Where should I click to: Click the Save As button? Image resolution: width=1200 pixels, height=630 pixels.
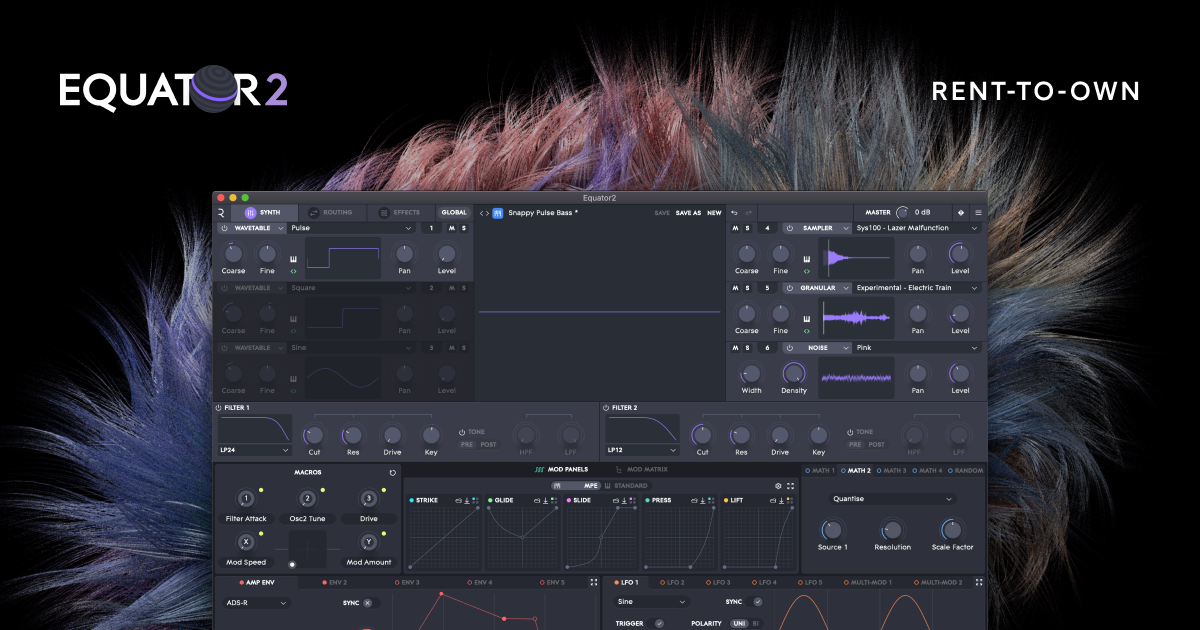coord(688,213)
